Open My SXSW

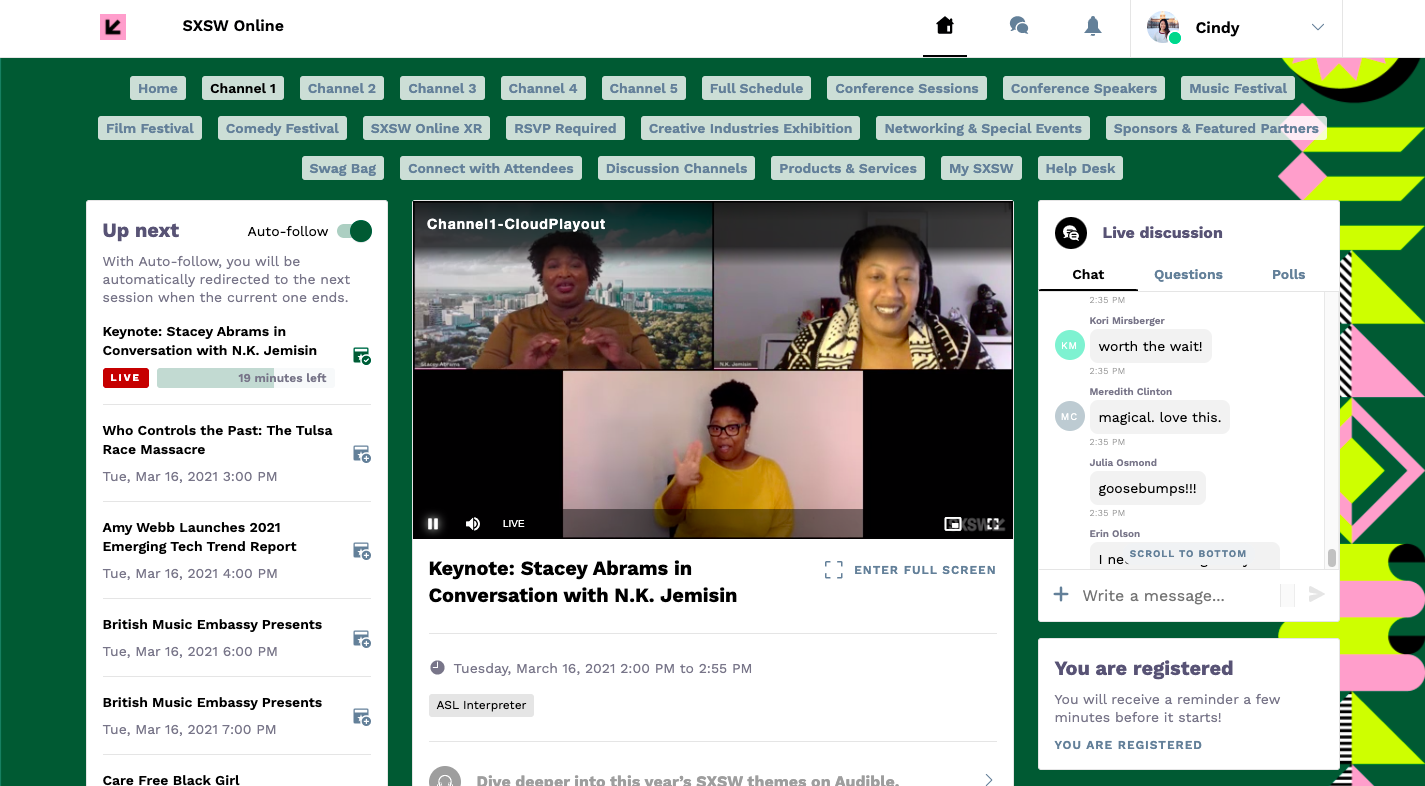[981, 168]
